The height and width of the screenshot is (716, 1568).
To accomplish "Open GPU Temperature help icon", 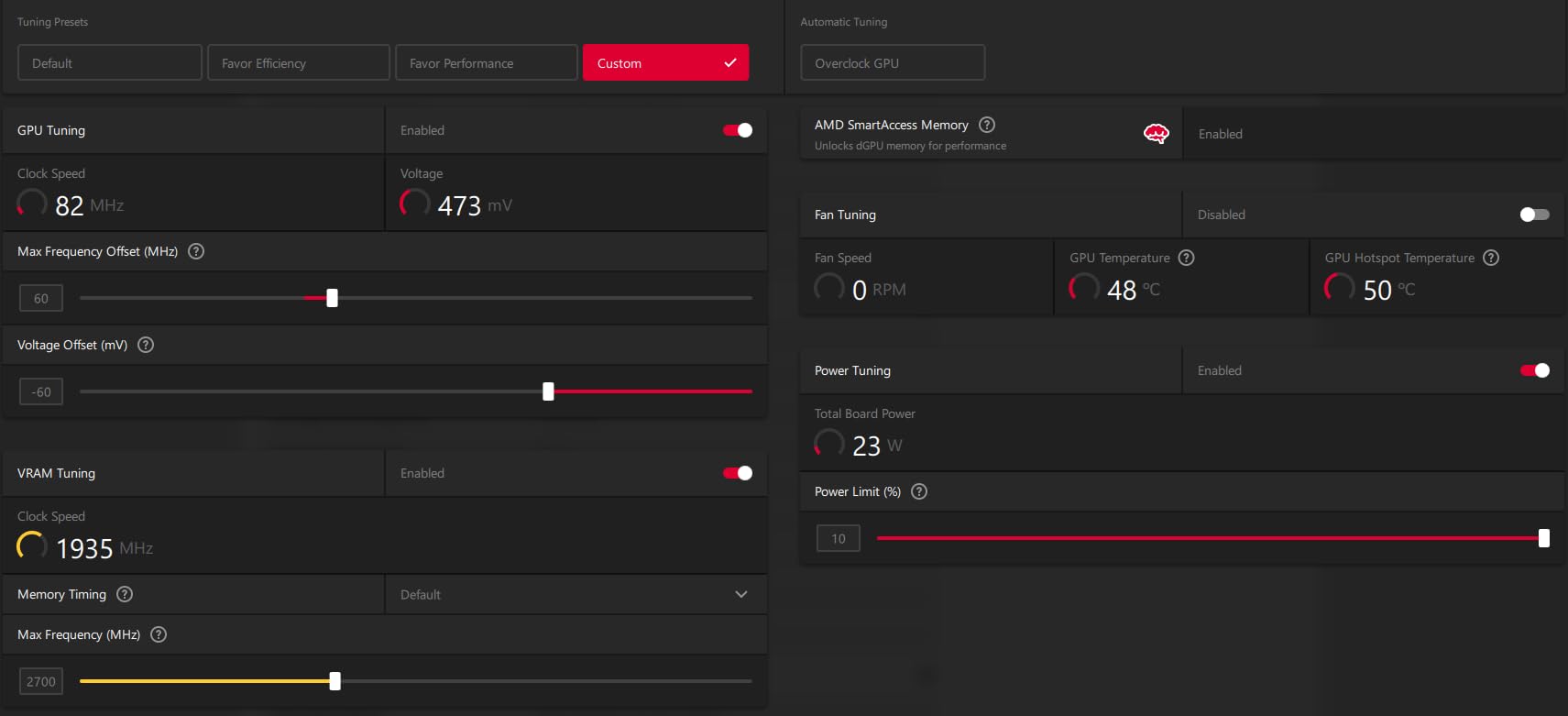I will tap(1187, 258).
